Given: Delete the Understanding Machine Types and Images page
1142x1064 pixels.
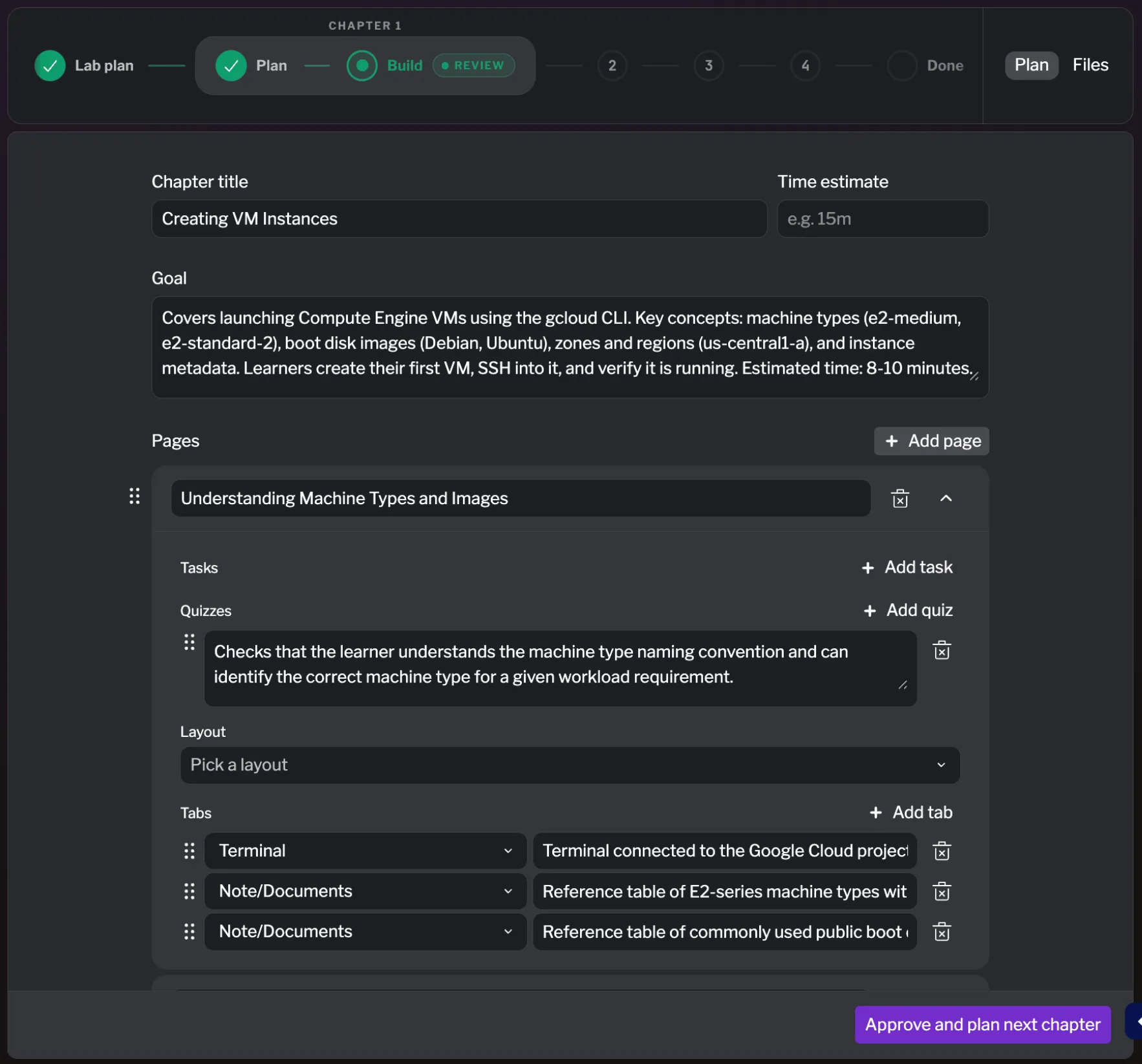Looking at the screenshot, I should pos(900,498).
